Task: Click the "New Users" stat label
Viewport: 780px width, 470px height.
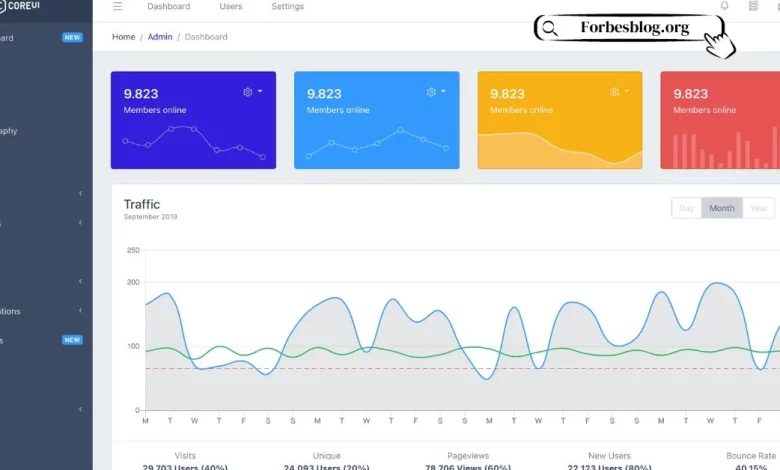Action: 609,456
